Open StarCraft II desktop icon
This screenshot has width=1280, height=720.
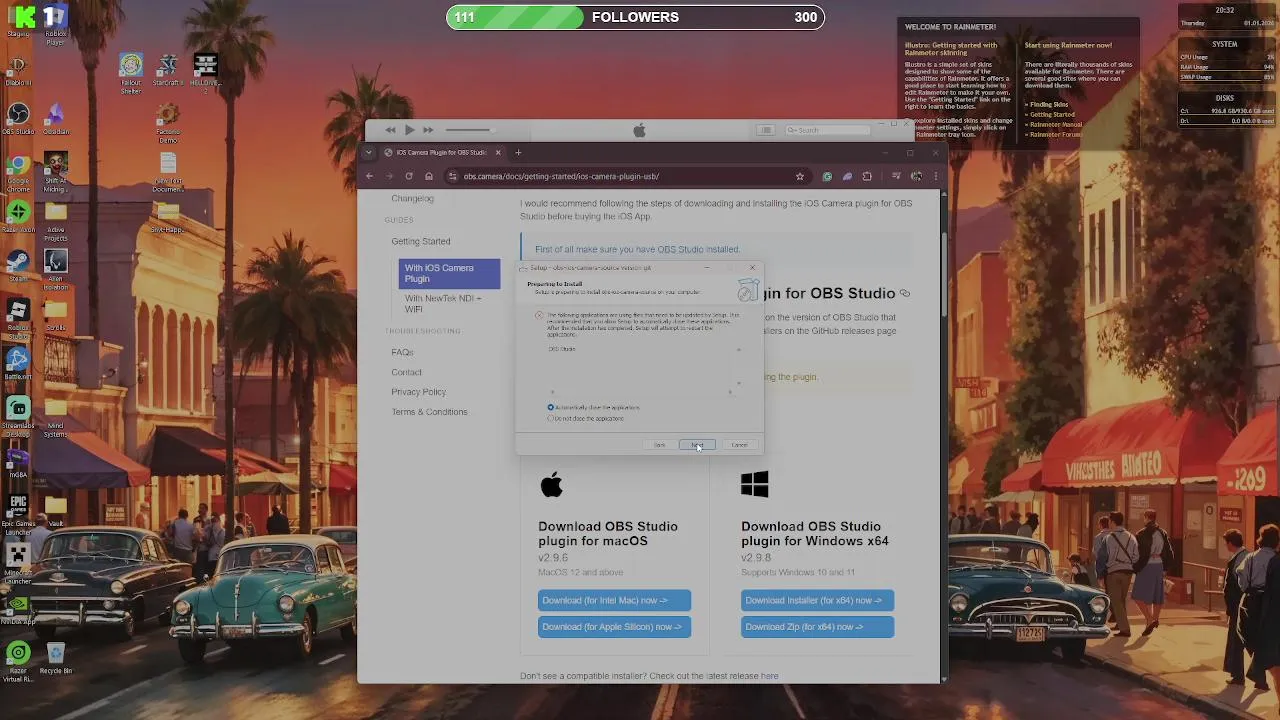pos(168,70)
